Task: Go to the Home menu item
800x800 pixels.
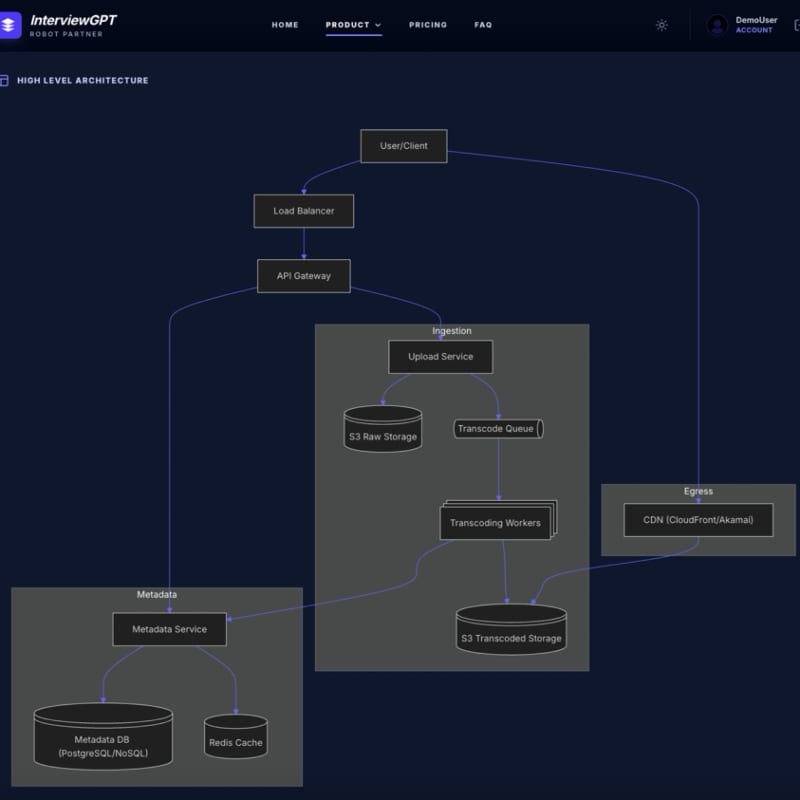Action: coord(285,25)
